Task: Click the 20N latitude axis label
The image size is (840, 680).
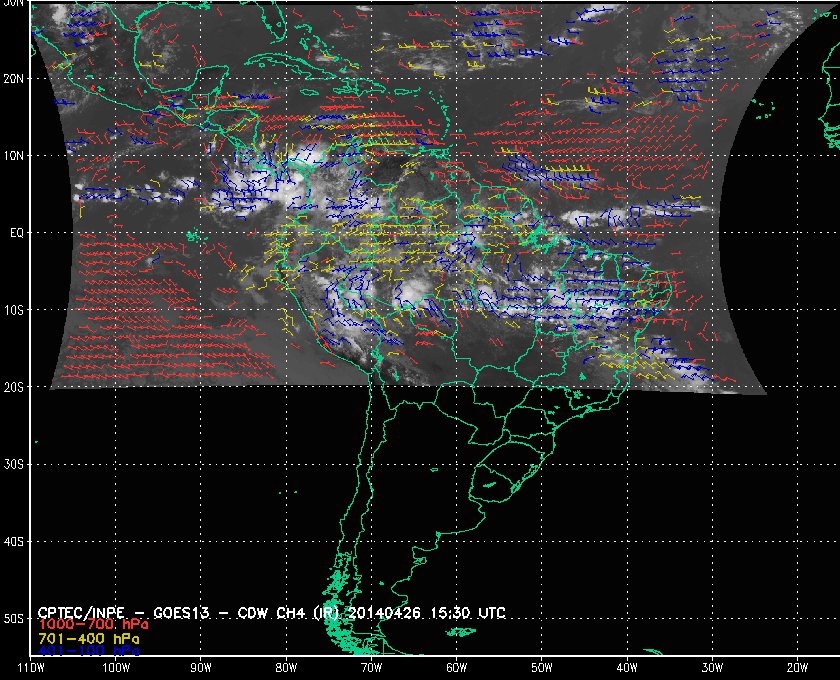Action: coord(13,78)
